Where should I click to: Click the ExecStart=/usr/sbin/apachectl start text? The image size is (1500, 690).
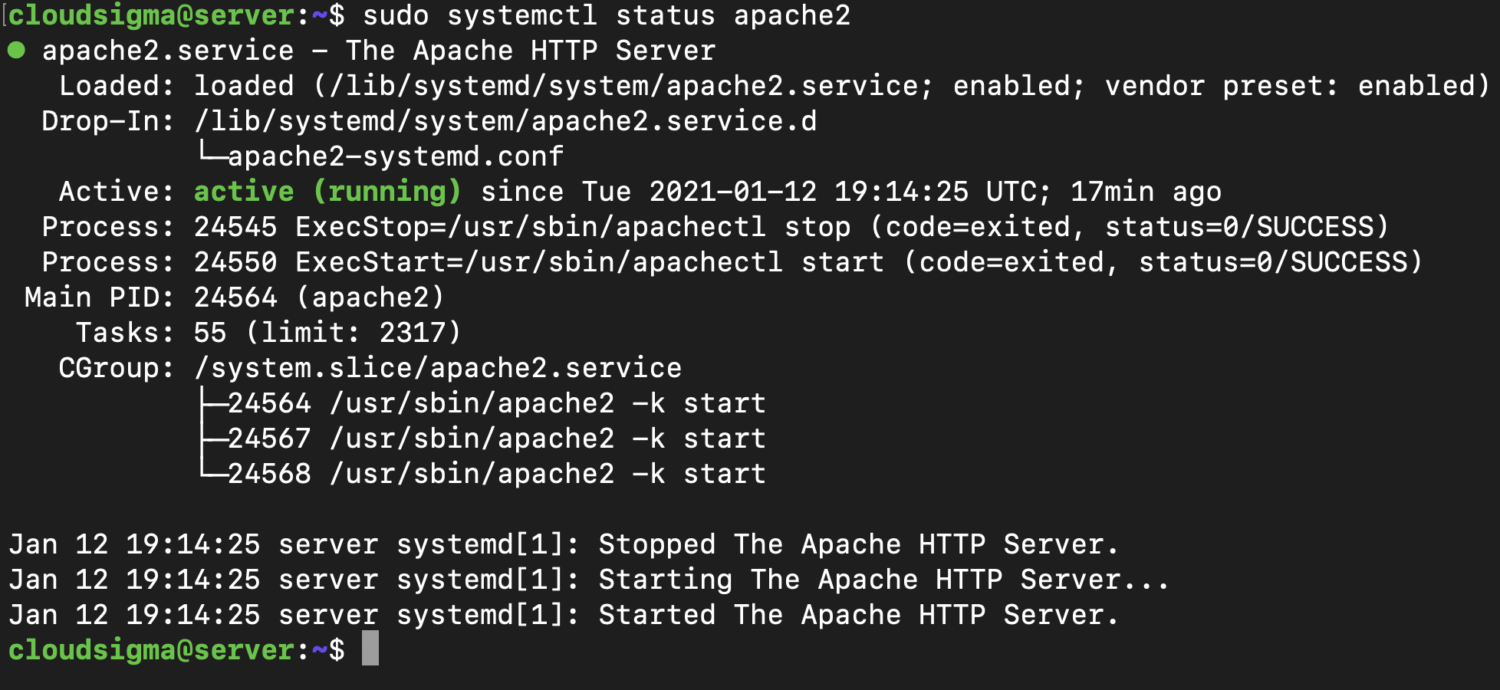tap(590, 262)
